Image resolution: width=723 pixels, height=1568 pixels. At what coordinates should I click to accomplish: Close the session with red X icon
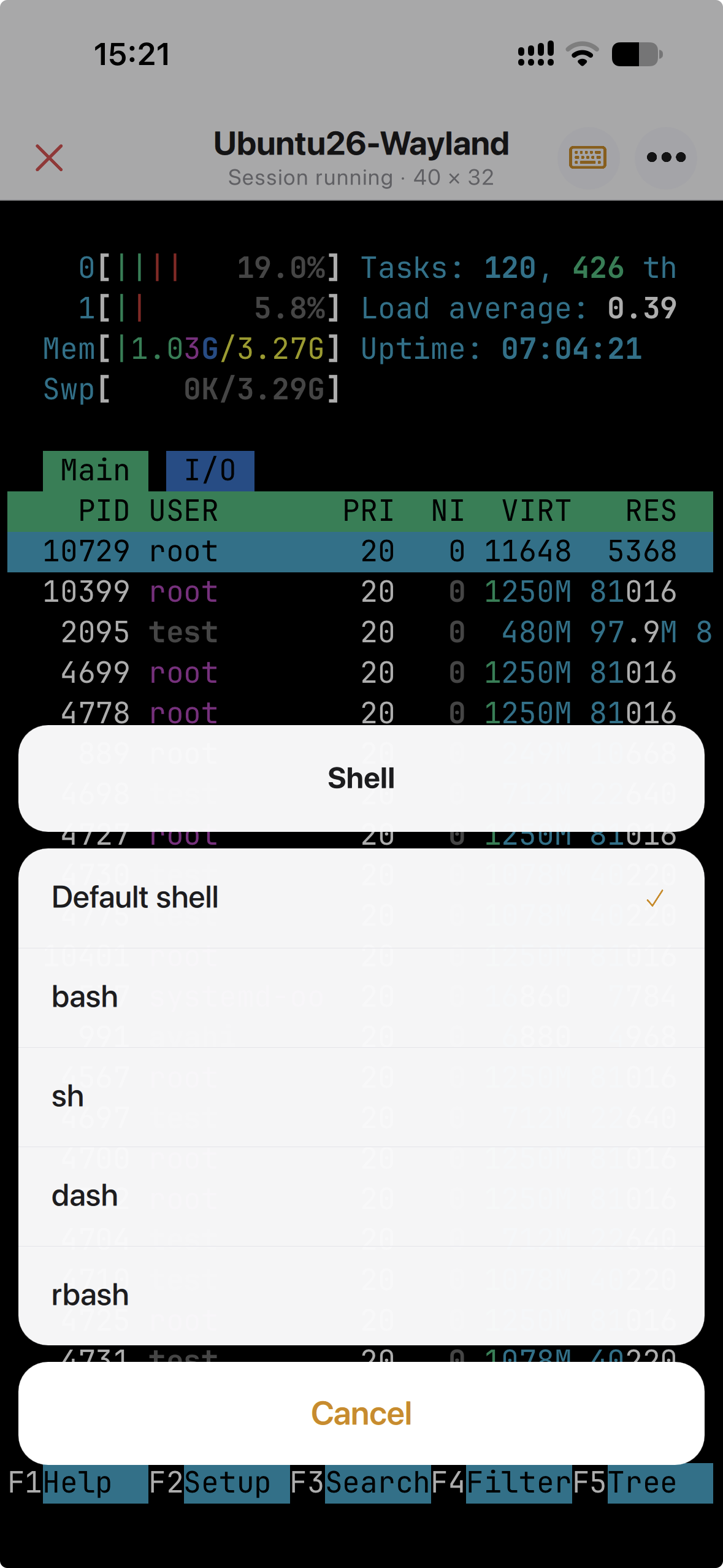(49, 158)
